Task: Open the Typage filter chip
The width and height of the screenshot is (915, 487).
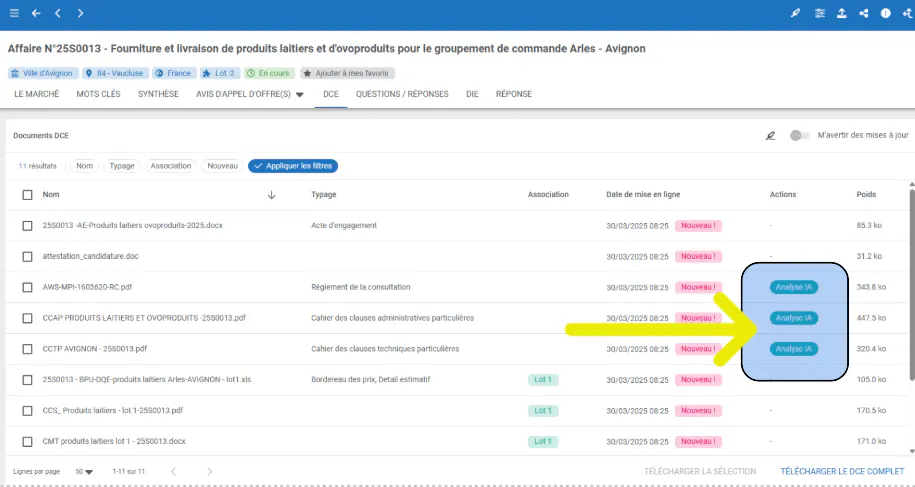Action: coord(122,166)
